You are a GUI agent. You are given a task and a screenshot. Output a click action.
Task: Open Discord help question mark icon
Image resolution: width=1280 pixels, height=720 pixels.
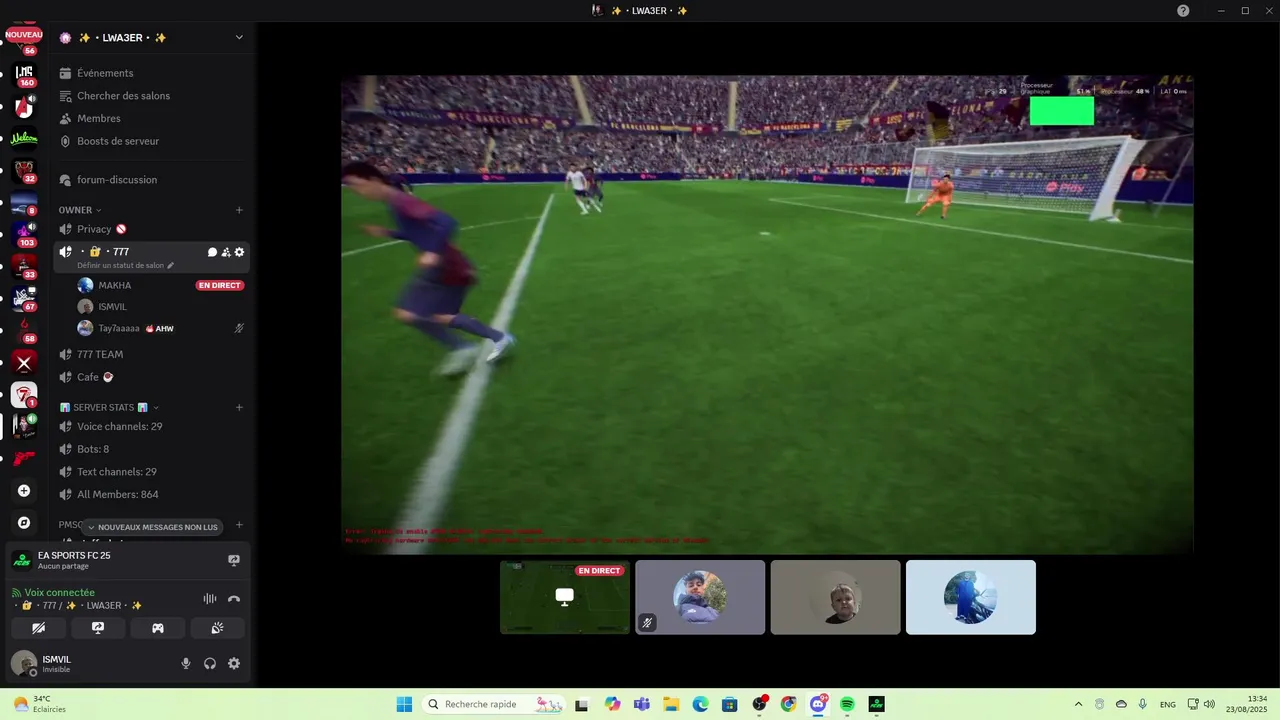point(1183,10)
